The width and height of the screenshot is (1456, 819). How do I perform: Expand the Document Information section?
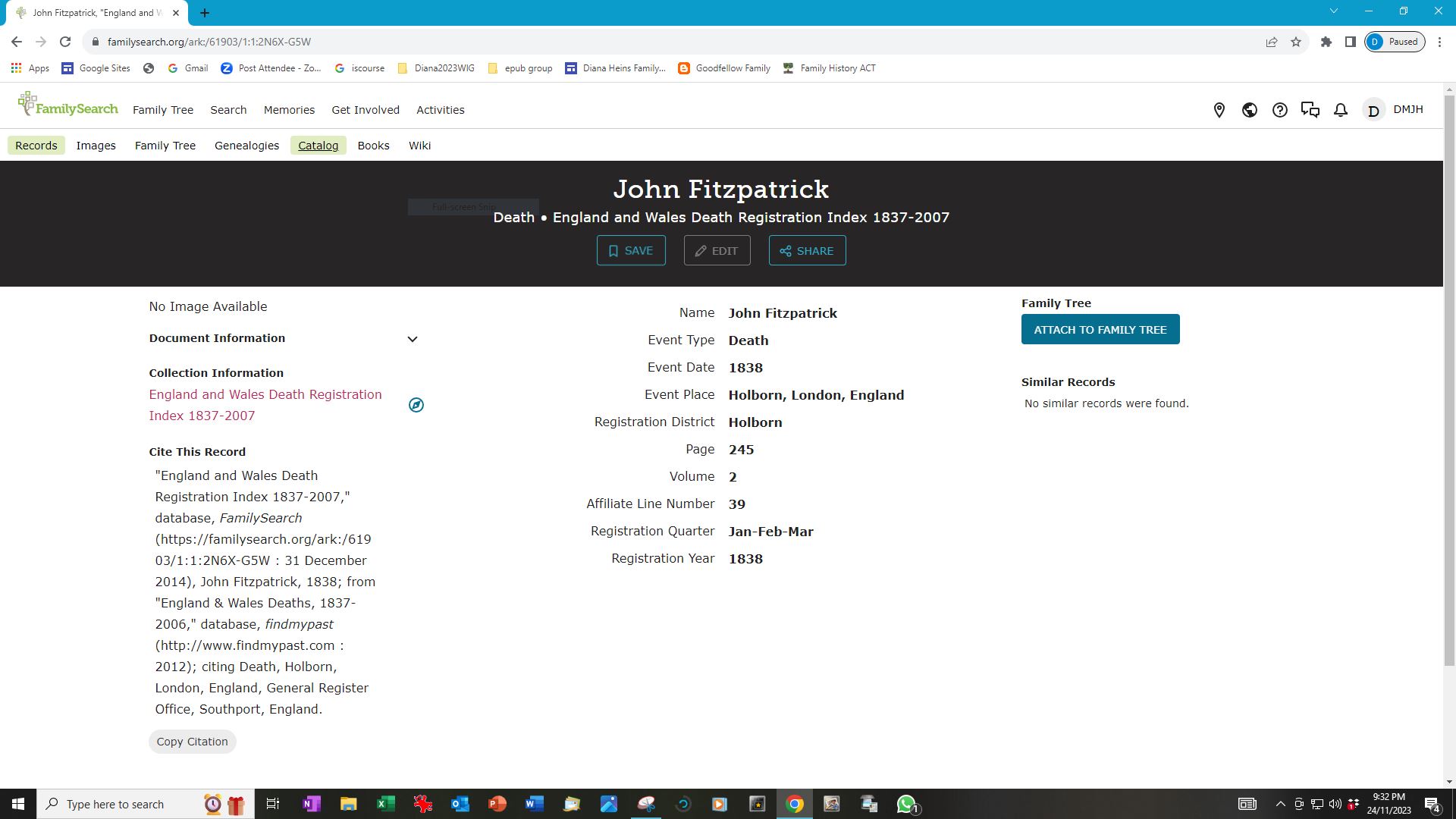pos(412,339)
